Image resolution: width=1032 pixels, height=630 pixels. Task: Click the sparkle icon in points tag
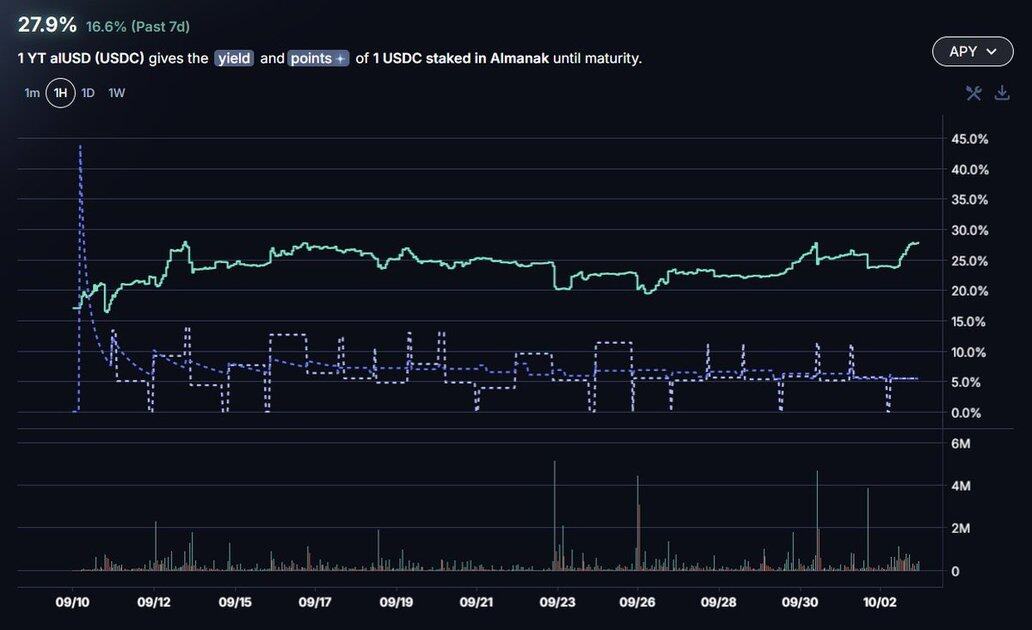[340, 59]
